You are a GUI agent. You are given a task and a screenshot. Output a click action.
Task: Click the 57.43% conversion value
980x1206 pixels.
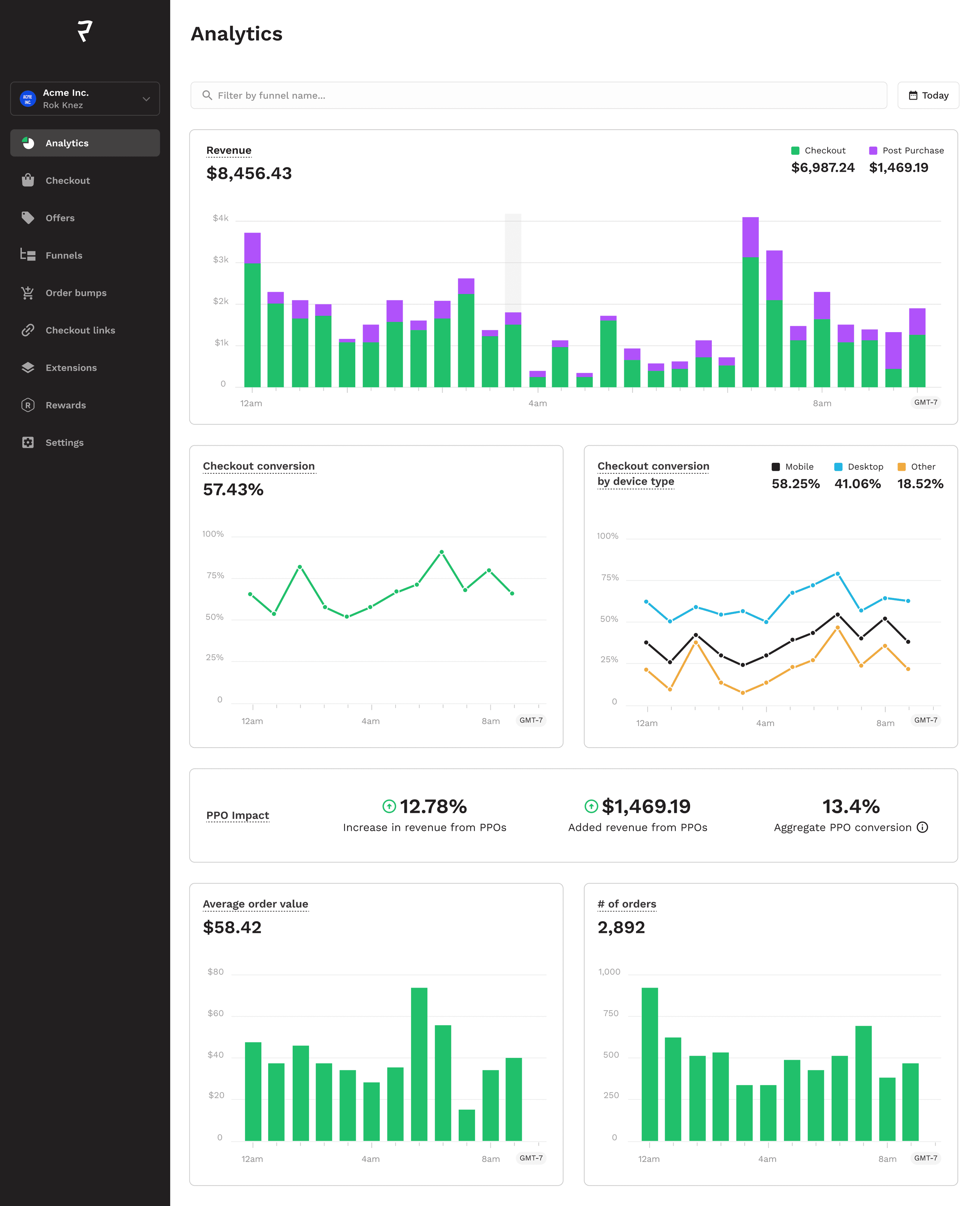click(x=233, y=490)
